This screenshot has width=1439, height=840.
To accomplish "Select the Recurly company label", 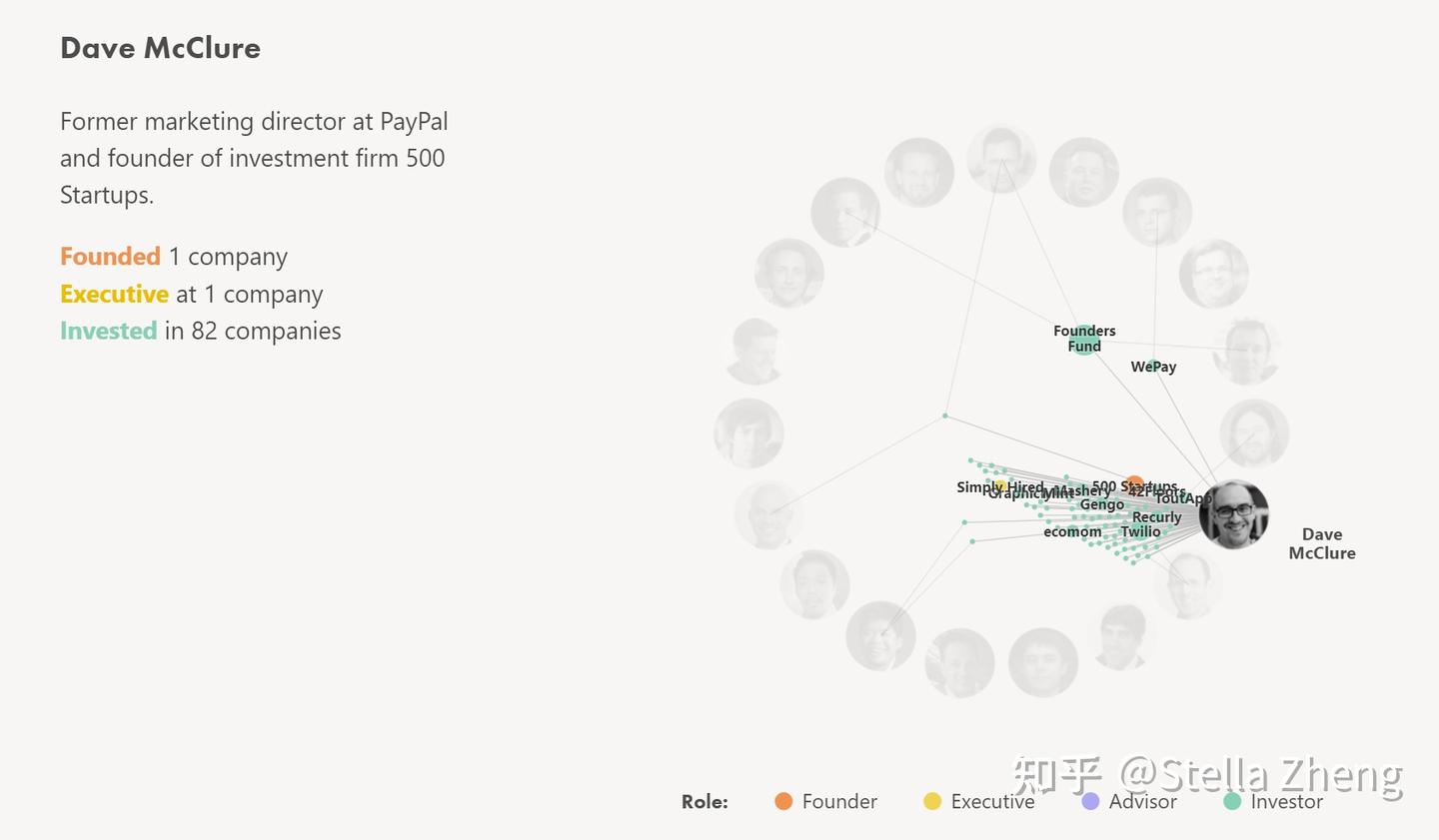I will coord(1156,517).
